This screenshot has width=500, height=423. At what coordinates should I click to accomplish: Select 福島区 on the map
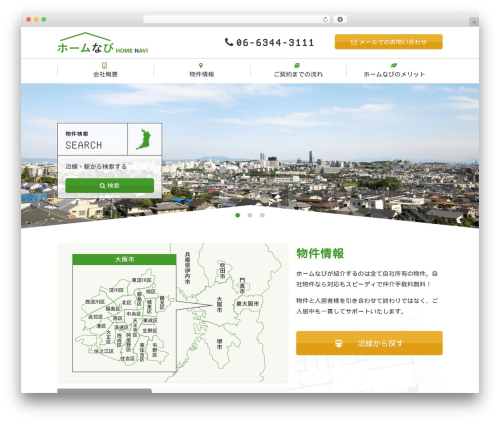tap(113, 309)
